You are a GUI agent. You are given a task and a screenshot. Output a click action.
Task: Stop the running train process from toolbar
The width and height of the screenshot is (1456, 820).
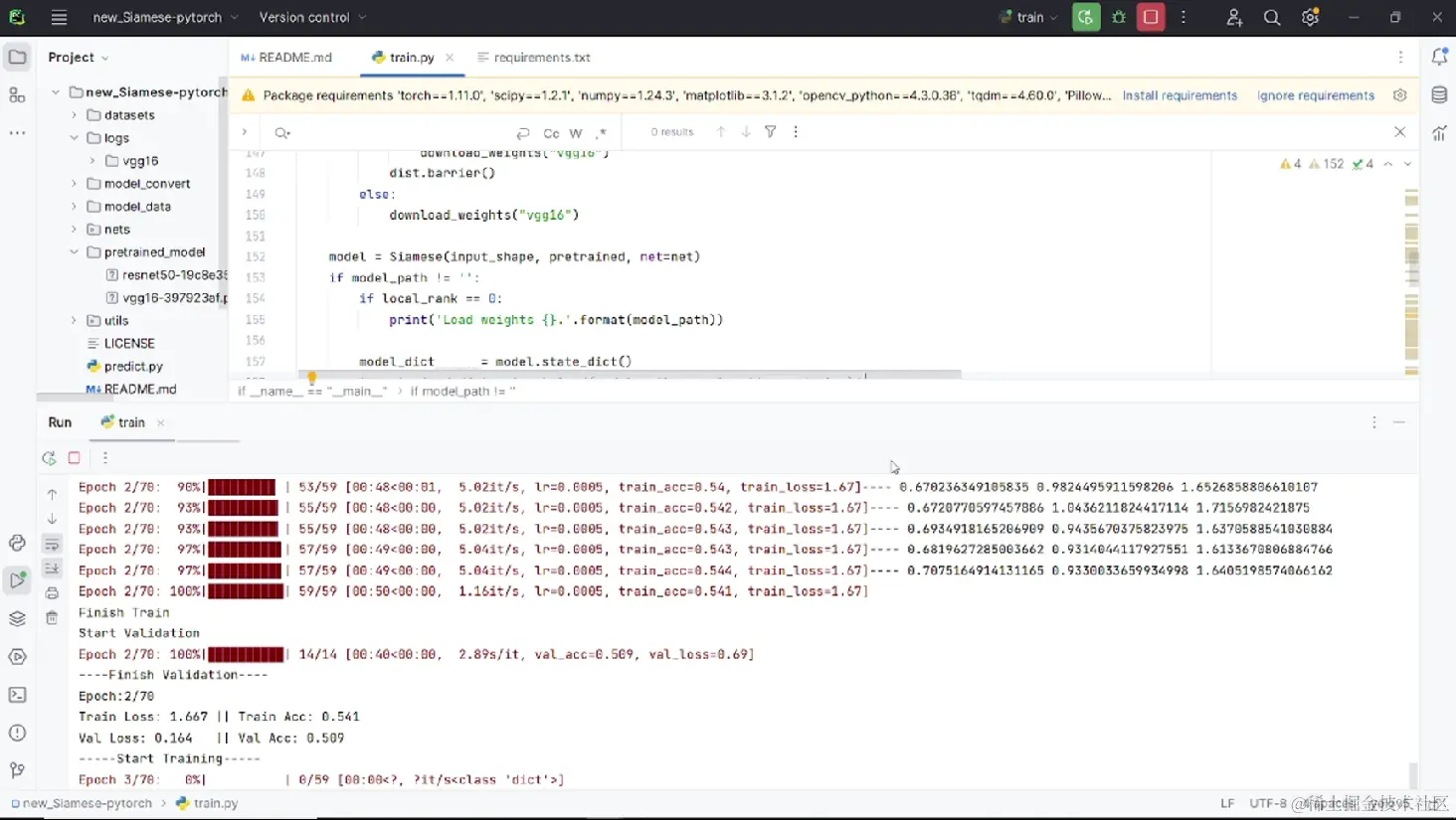pos(1151,17)
